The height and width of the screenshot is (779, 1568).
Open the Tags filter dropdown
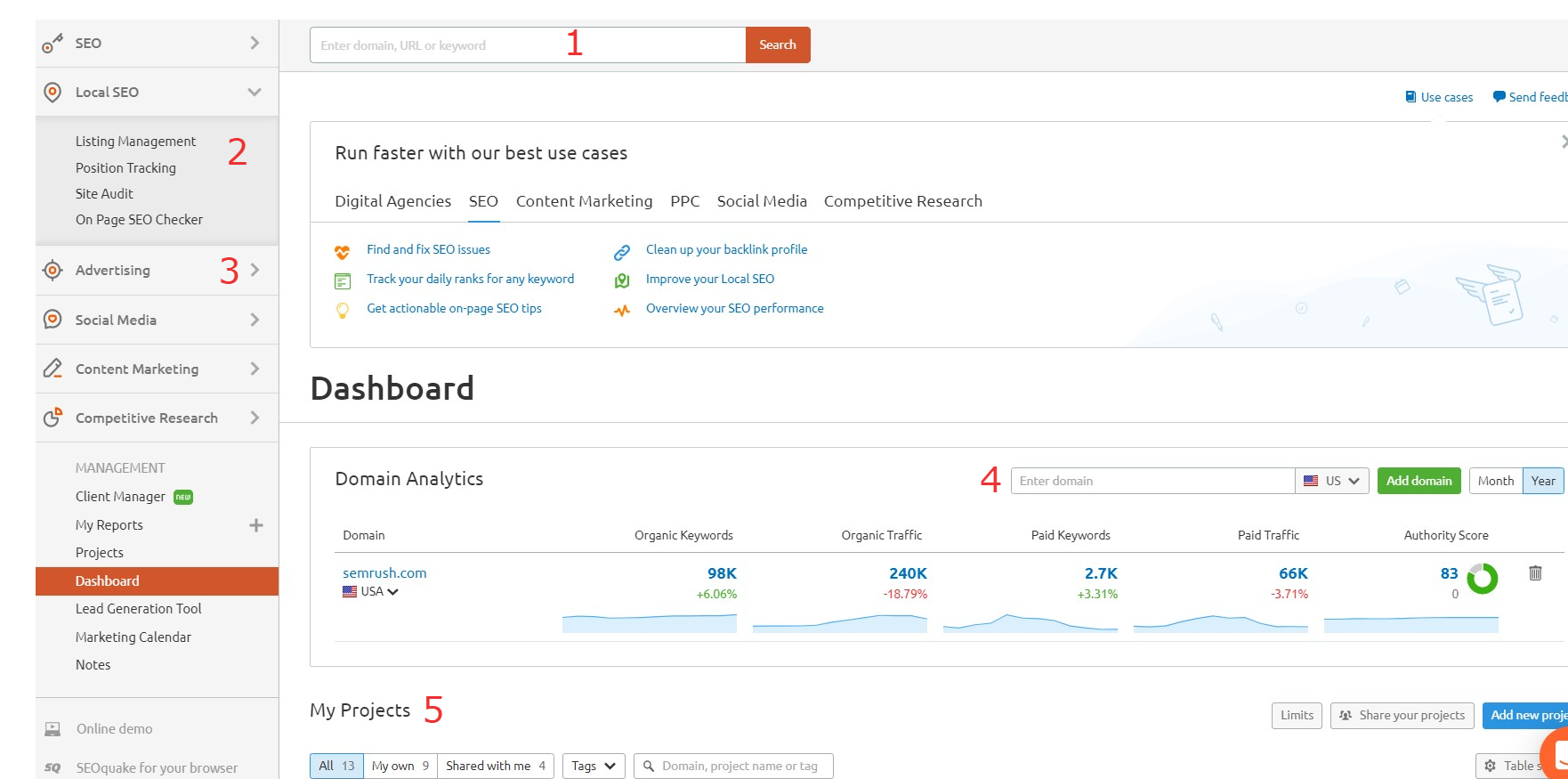tap(594, 766)
